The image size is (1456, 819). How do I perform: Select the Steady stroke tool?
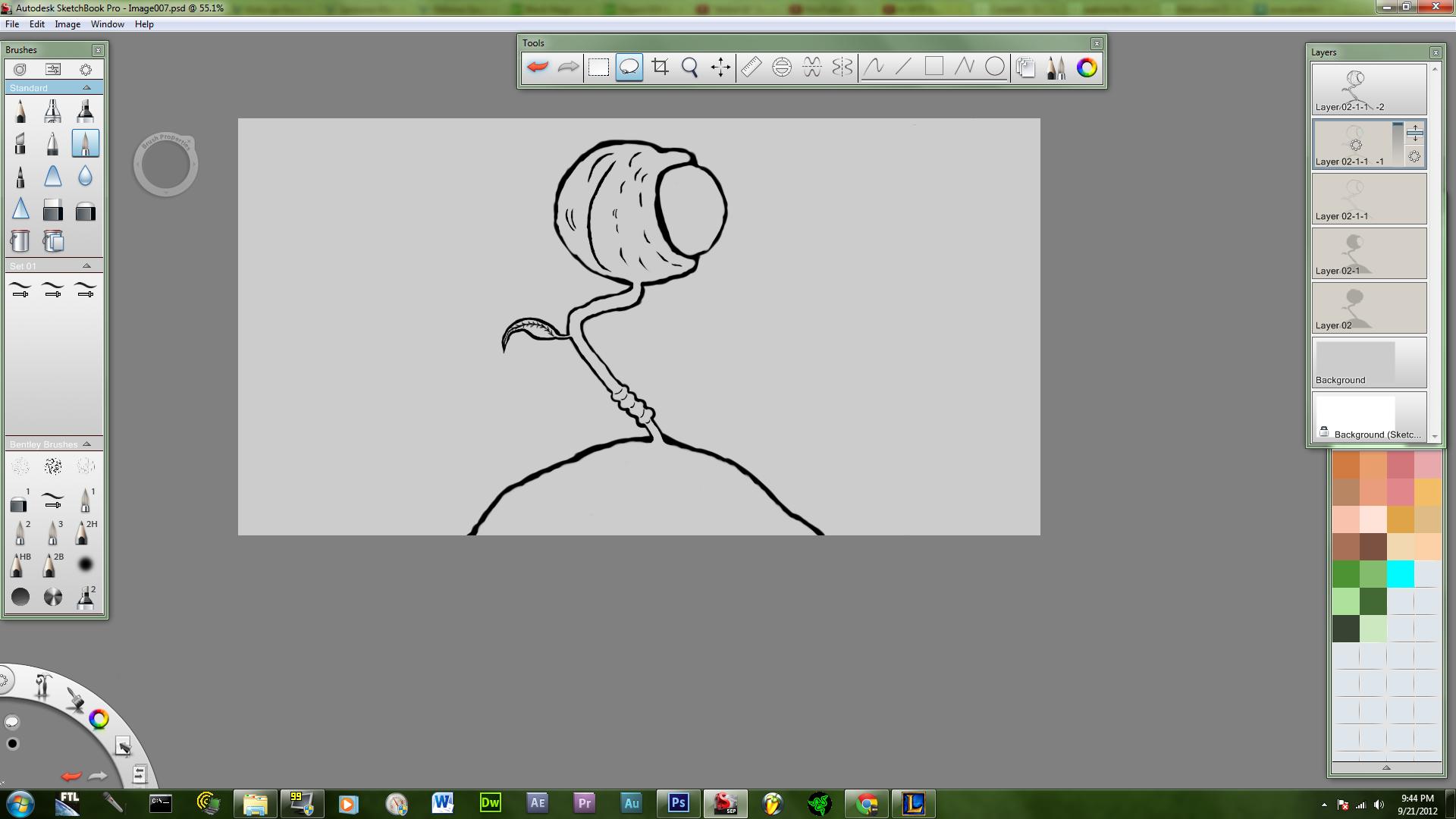(874, 67)
